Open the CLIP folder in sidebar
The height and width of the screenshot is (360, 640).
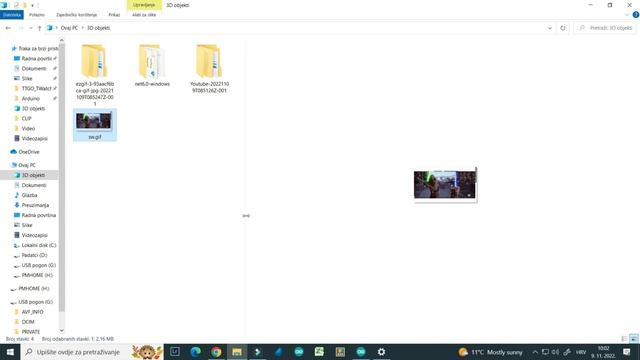coord(26,118)
